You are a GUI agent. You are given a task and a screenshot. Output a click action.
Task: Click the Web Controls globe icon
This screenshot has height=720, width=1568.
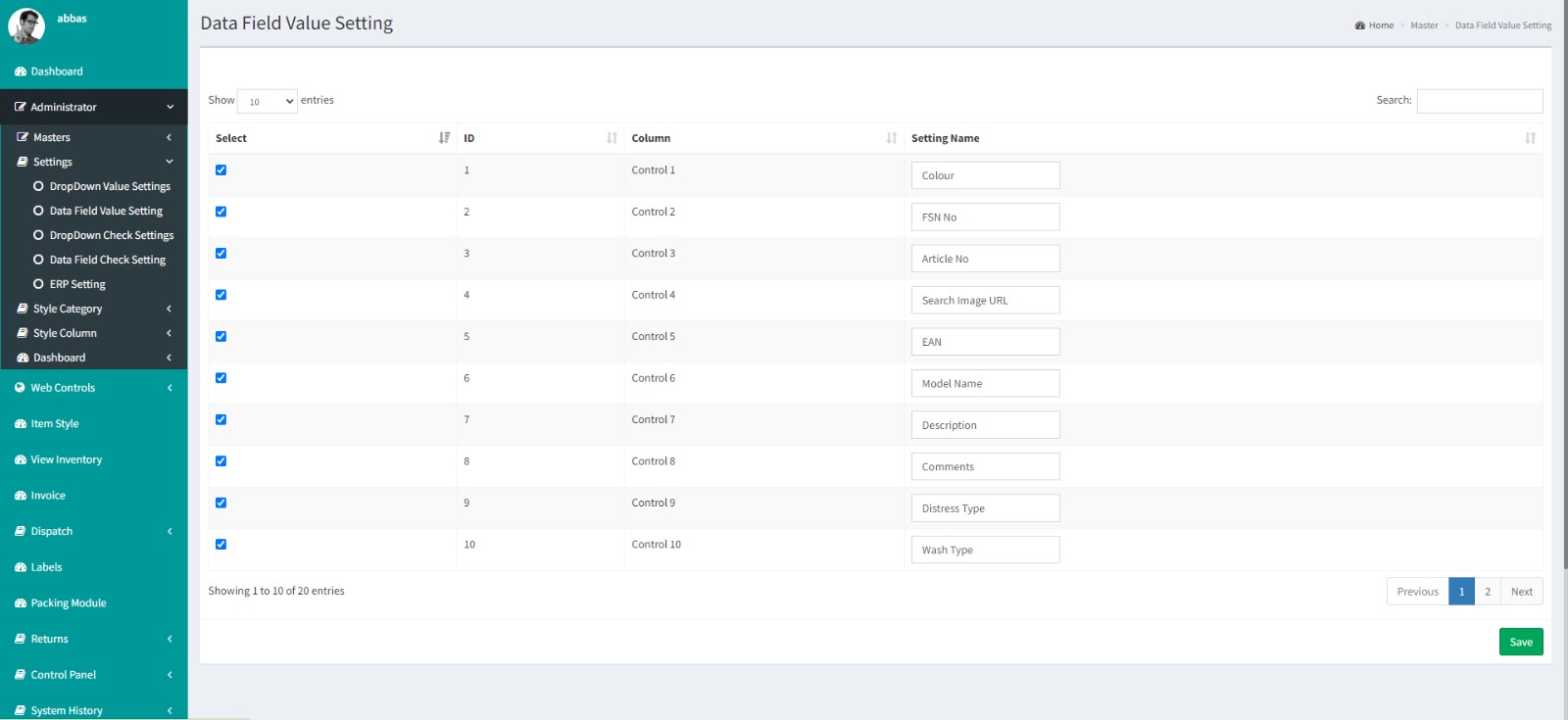point(20,388)
